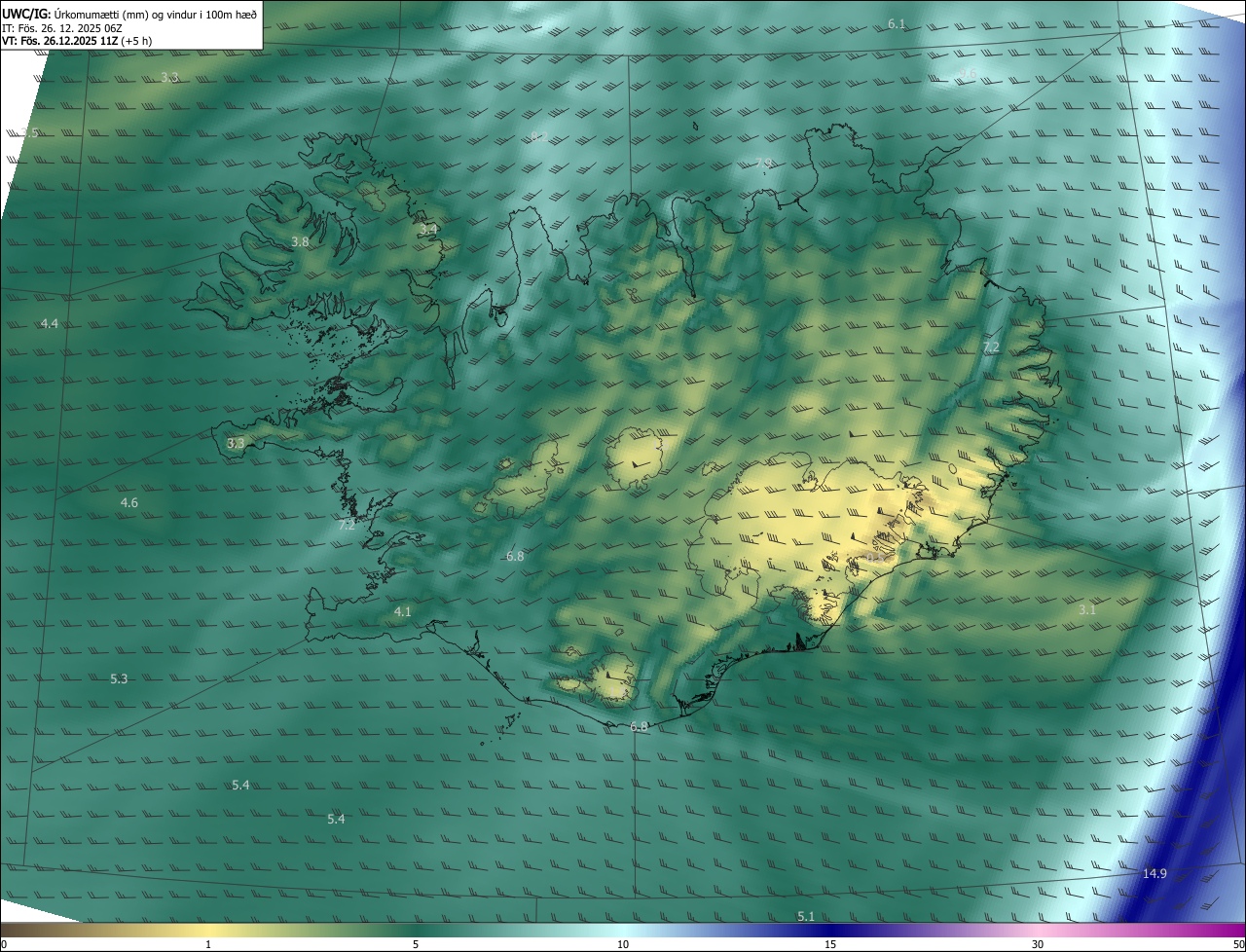Click the 6.8 value on the south coast
The image size is (1246, 952).
[639, 726]
